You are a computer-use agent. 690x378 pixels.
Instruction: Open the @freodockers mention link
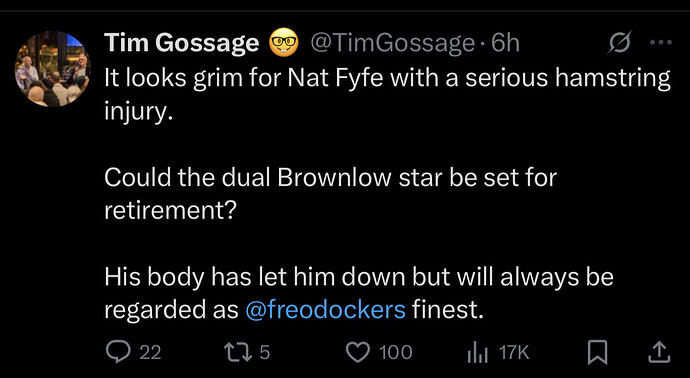(325, 310)
